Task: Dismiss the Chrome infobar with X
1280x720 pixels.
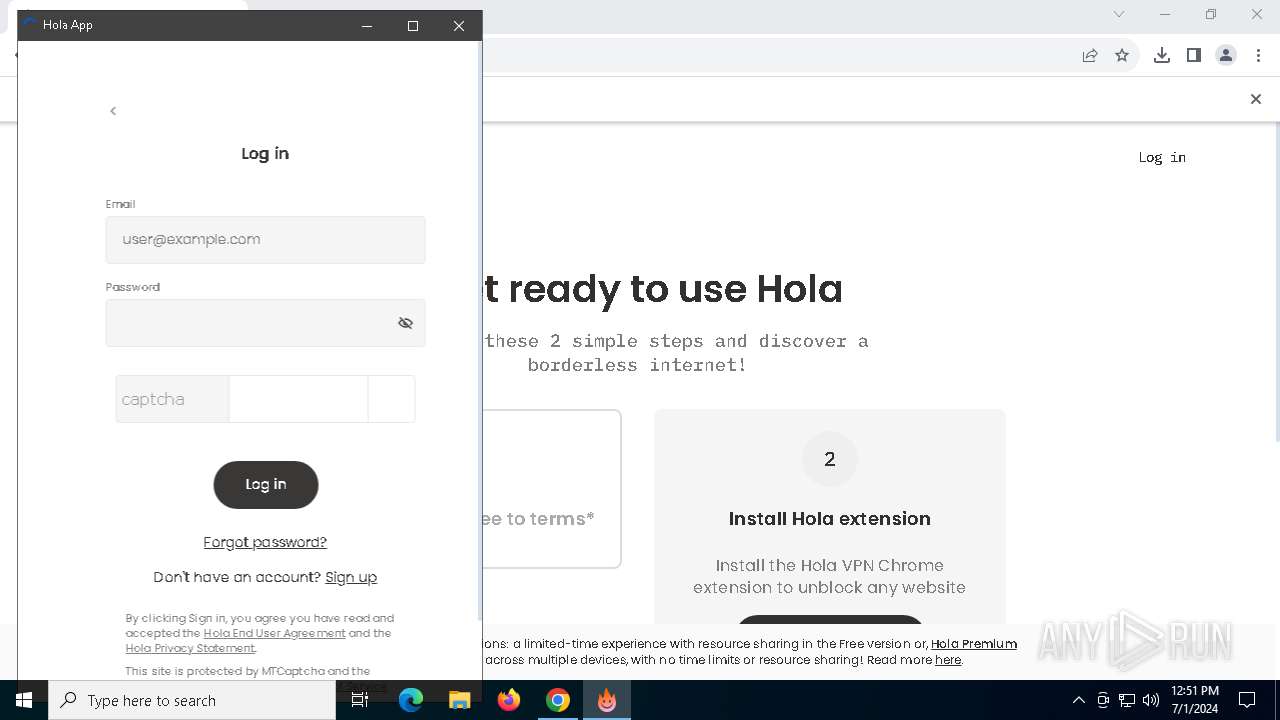Action: tap(1256, 99)
